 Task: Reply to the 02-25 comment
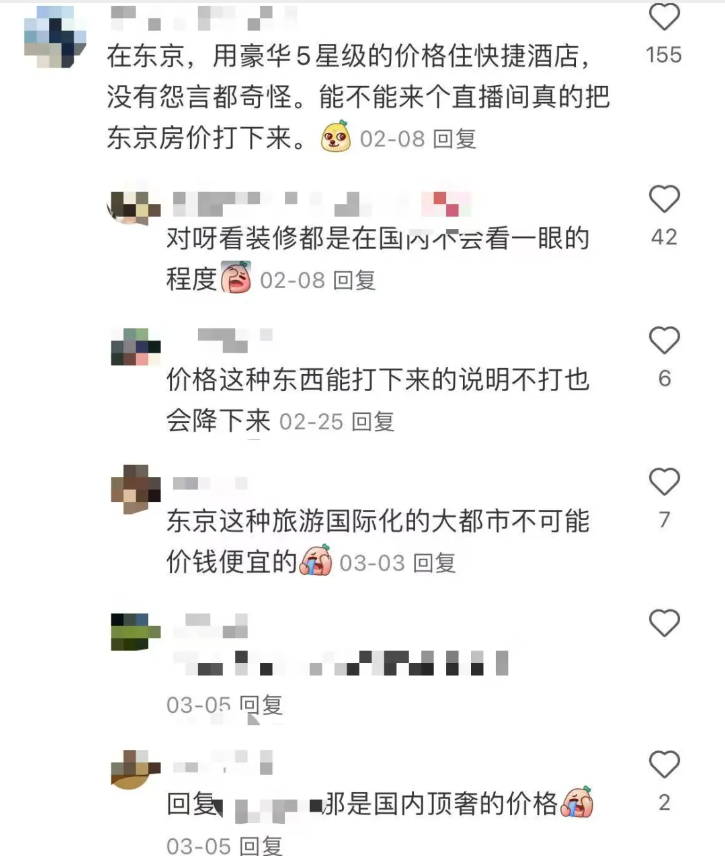pyautogui.click(x=373, y=422)
